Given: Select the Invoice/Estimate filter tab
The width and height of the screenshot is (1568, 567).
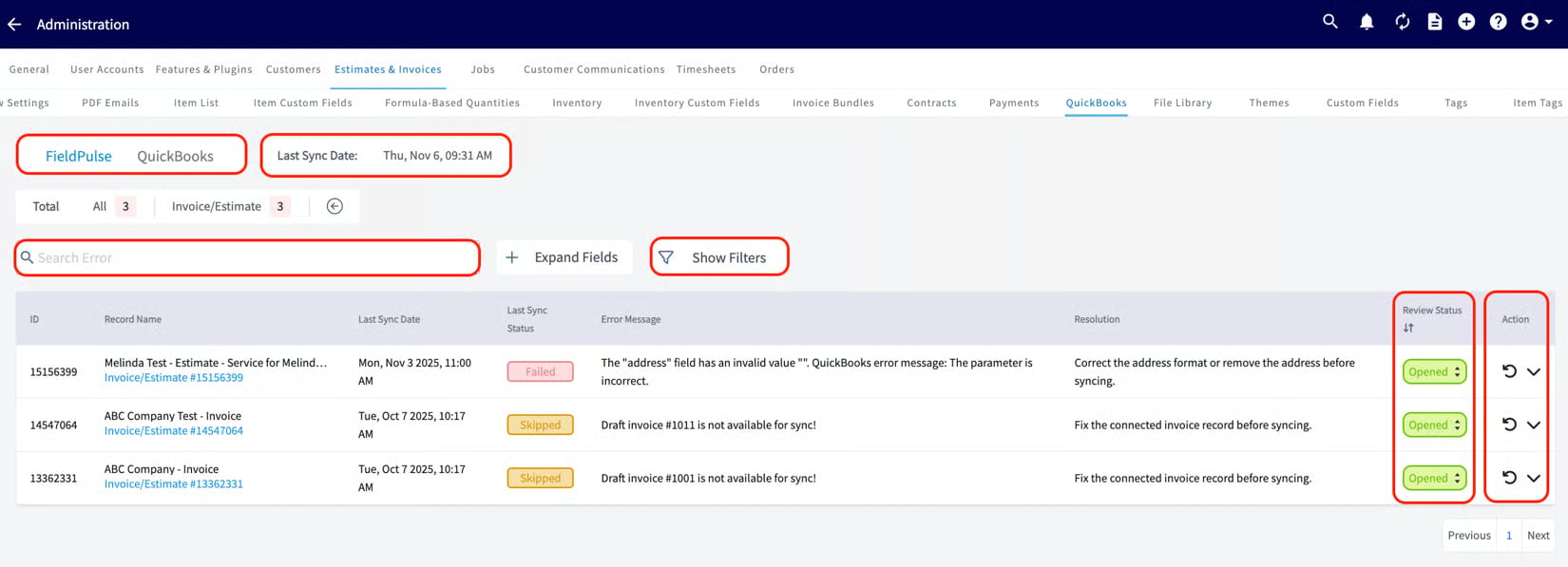Looking at the screenshot, I should click(231, 206).
